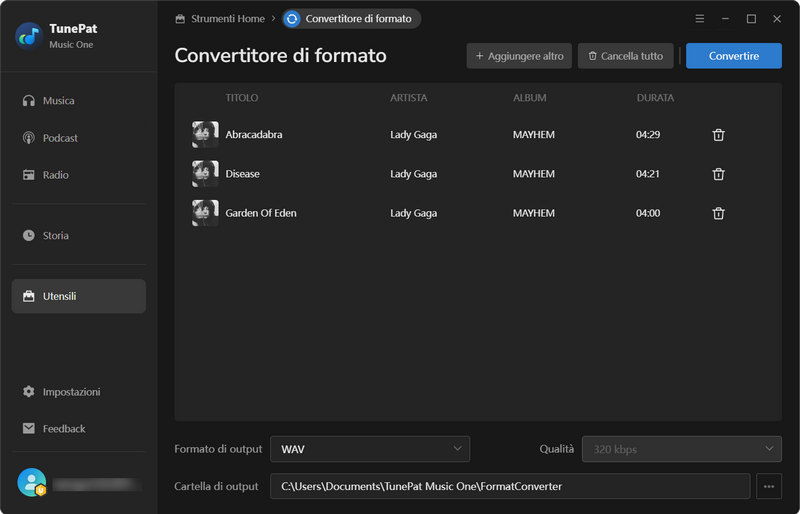Click the Garden Of Eden album thumbnail
800x514 pixels.
[x=205, y=213]
